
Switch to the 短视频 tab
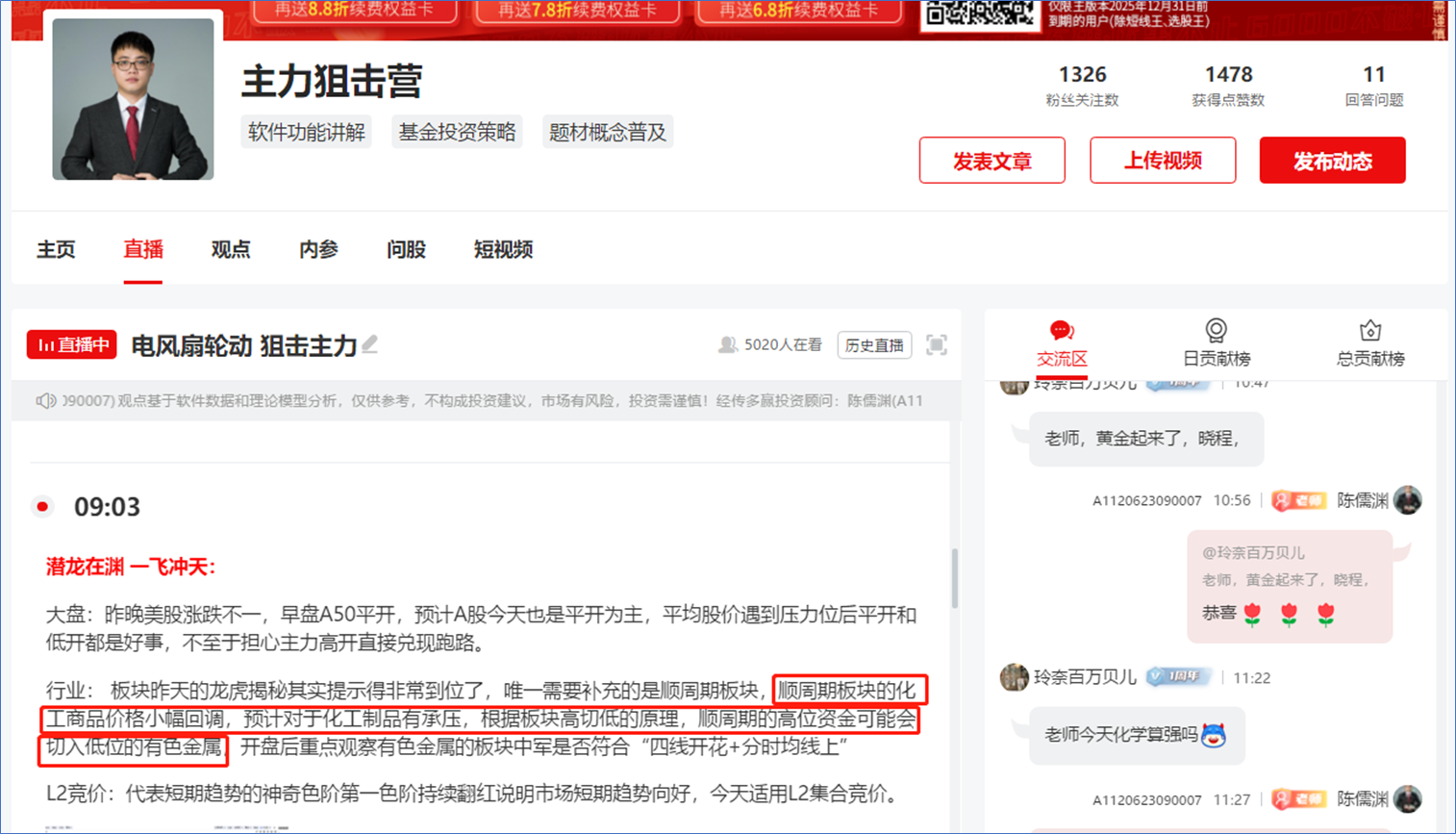pyautogui.click(x=503, y=250)
